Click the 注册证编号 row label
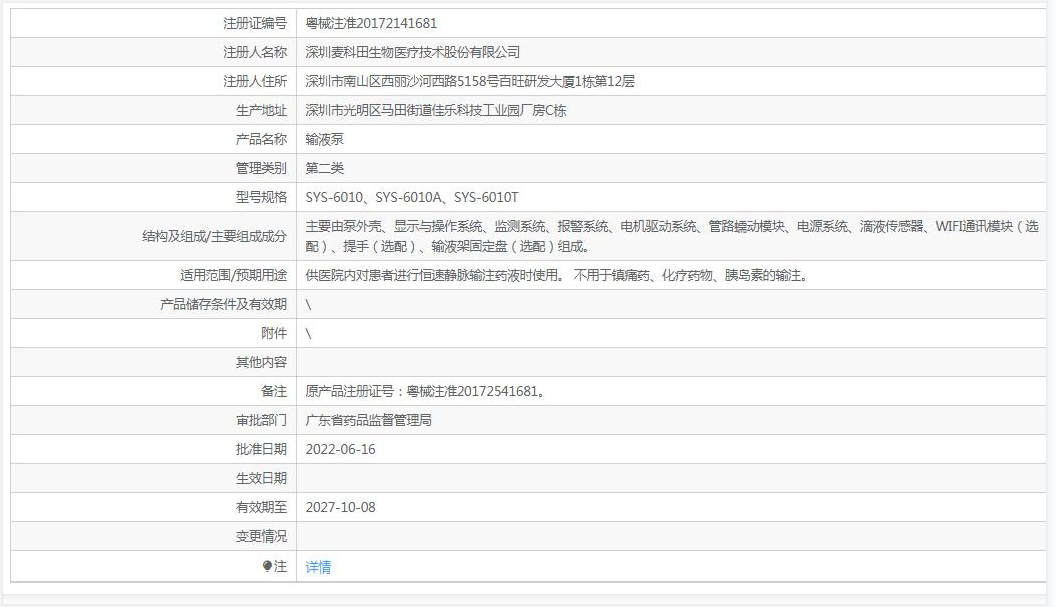This screenshot has height=607, width=1056. pyautogui.click(x=254, y=23)
